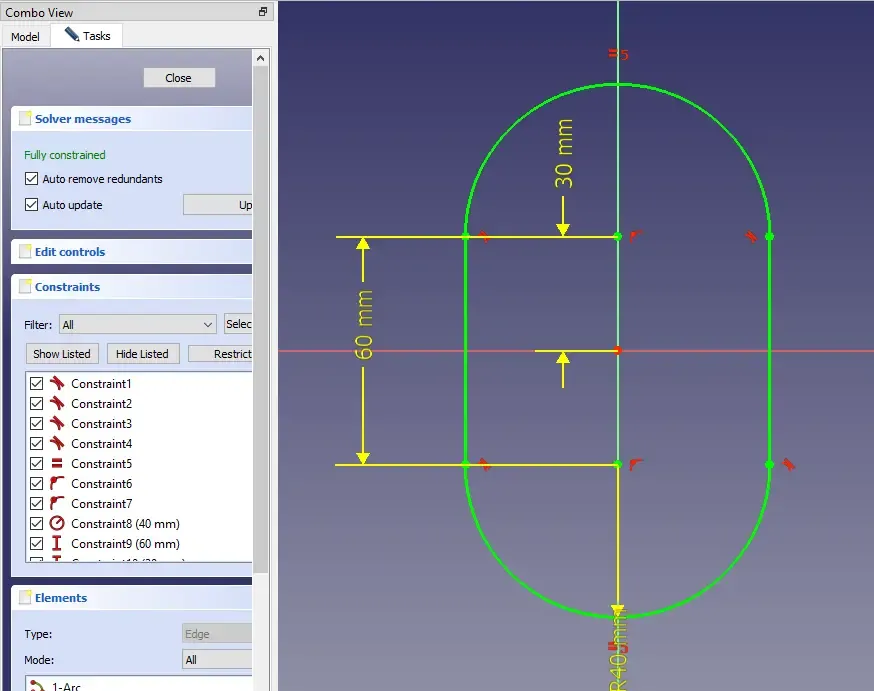Click the equality constraint marker above top arc
Screen dimensions: 874x691
coord(618,54)
